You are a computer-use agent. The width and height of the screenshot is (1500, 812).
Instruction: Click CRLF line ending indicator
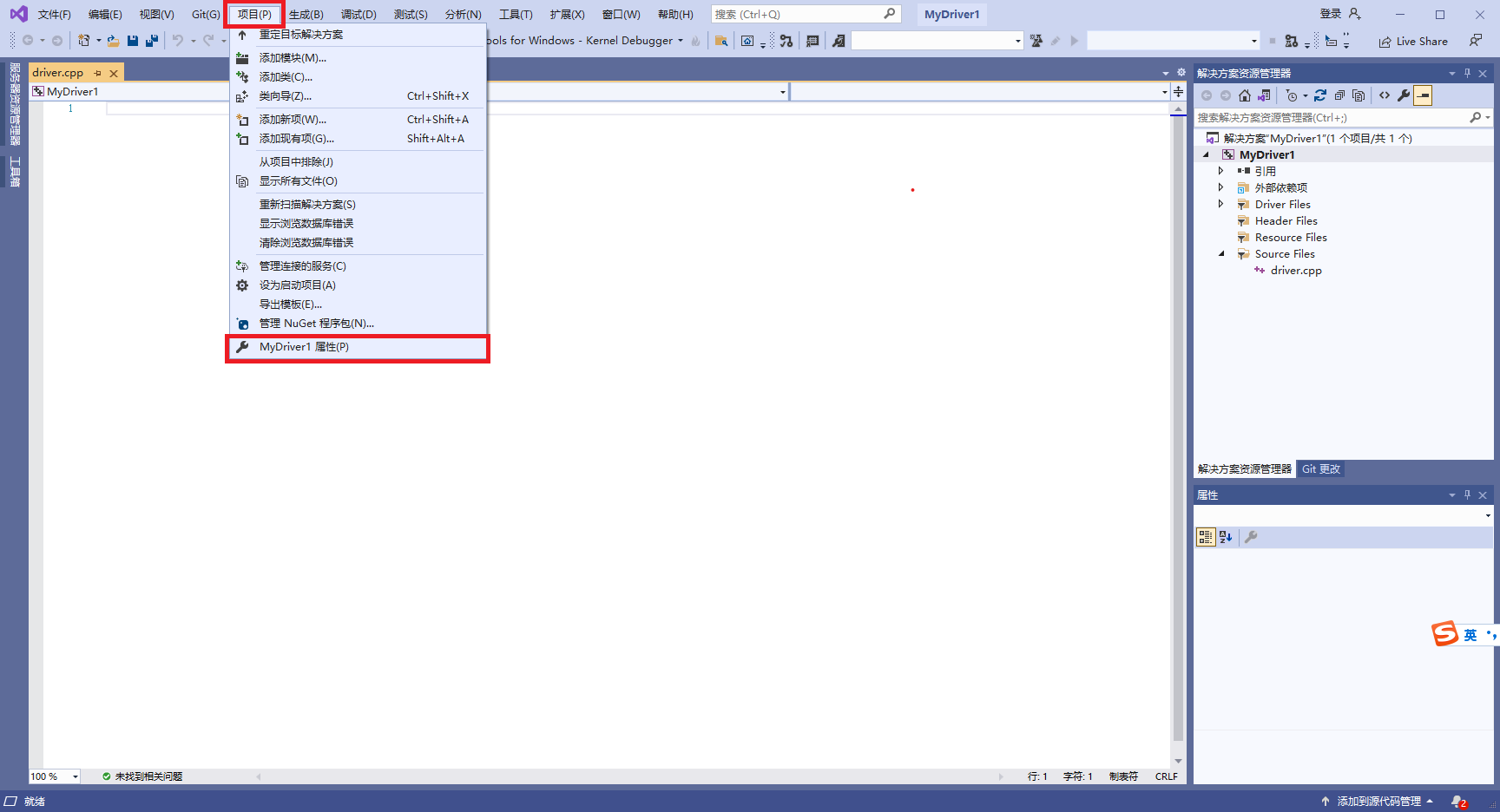click(x=1167, y=776)
